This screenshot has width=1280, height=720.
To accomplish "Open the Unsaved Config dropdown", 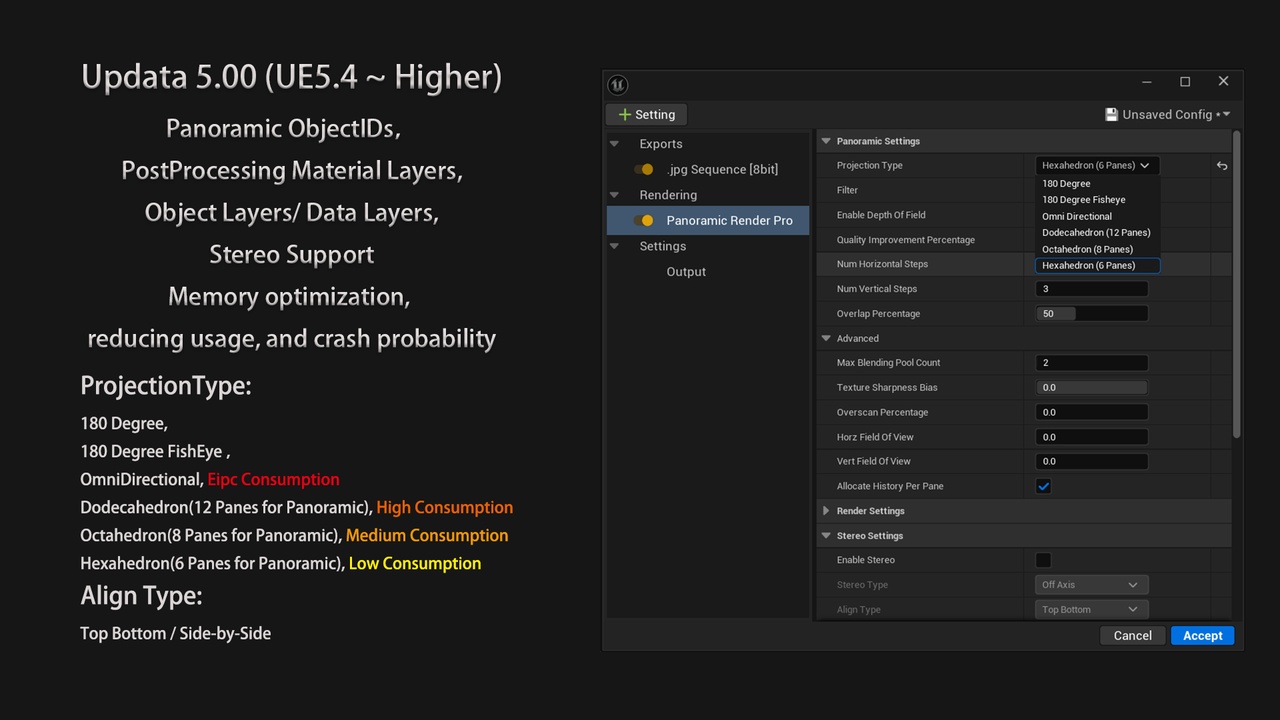I will (1167, 115).
